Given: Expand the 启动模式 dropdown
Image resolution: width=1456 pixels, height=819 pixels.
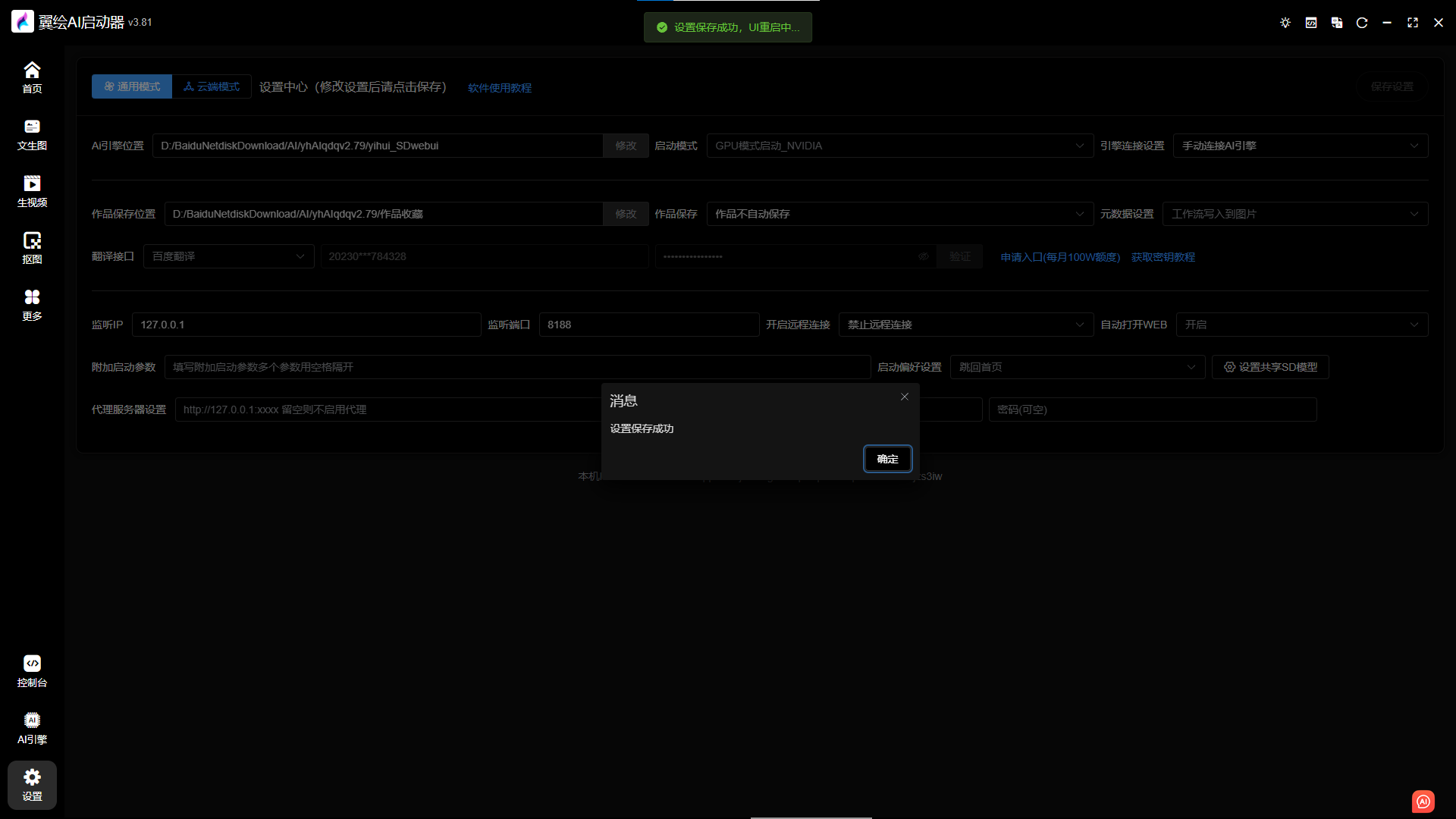Looking at the screenshot, I should coord(900,146).
